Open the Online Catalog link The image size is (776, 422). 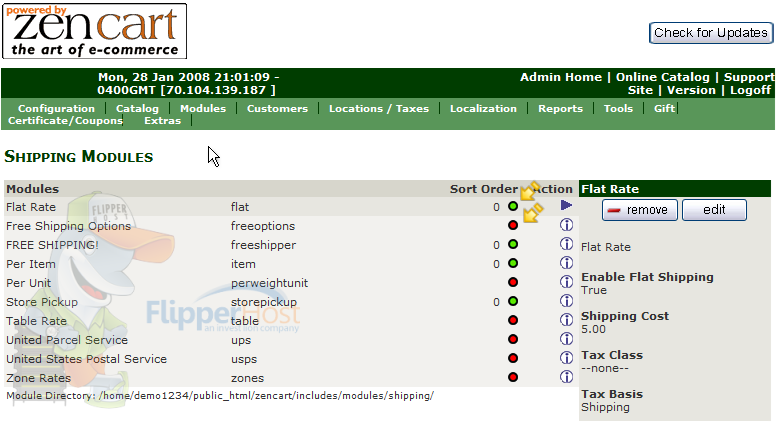coord(662,77)
